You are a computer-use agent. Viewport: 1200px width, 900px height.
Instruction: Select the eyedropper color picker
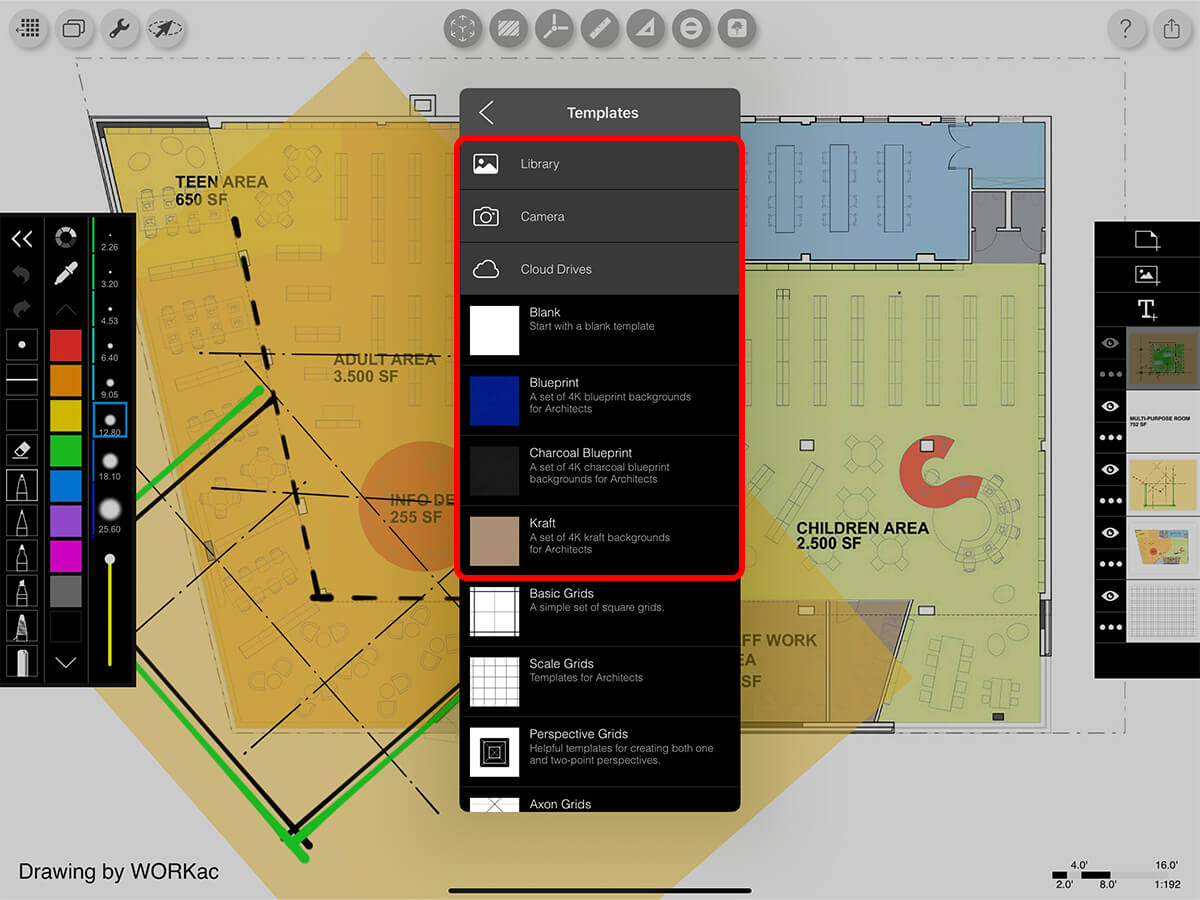[x=66, y=273]
